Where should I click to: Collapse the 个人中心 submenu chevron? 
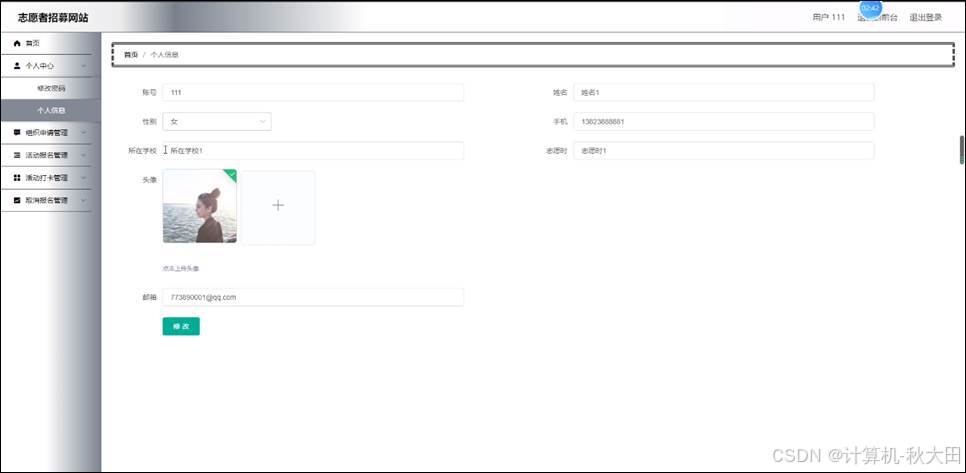point(83,66)
